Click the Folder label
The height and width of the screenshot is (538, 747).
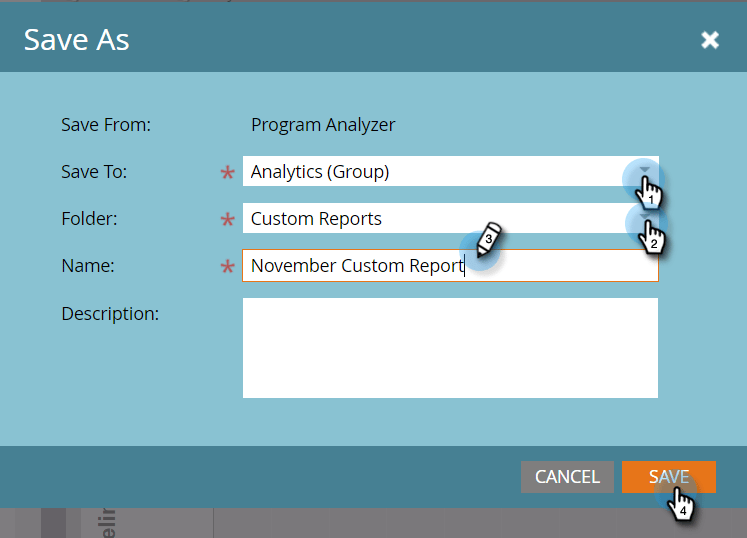click(87, 218)
